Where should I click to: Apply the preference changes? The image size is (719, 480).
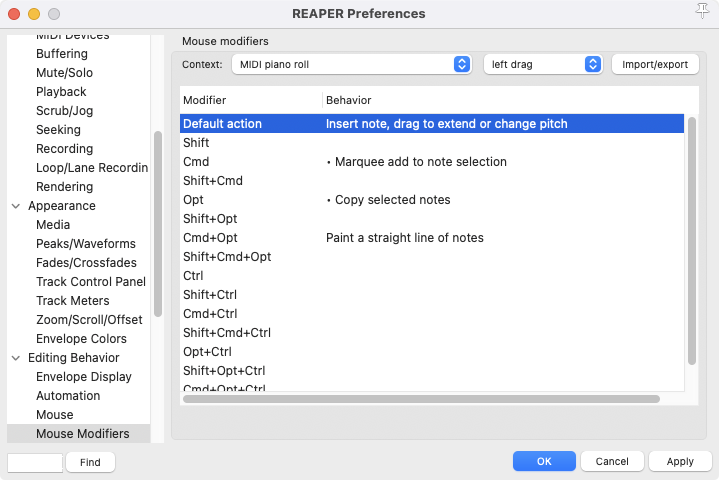680,462
